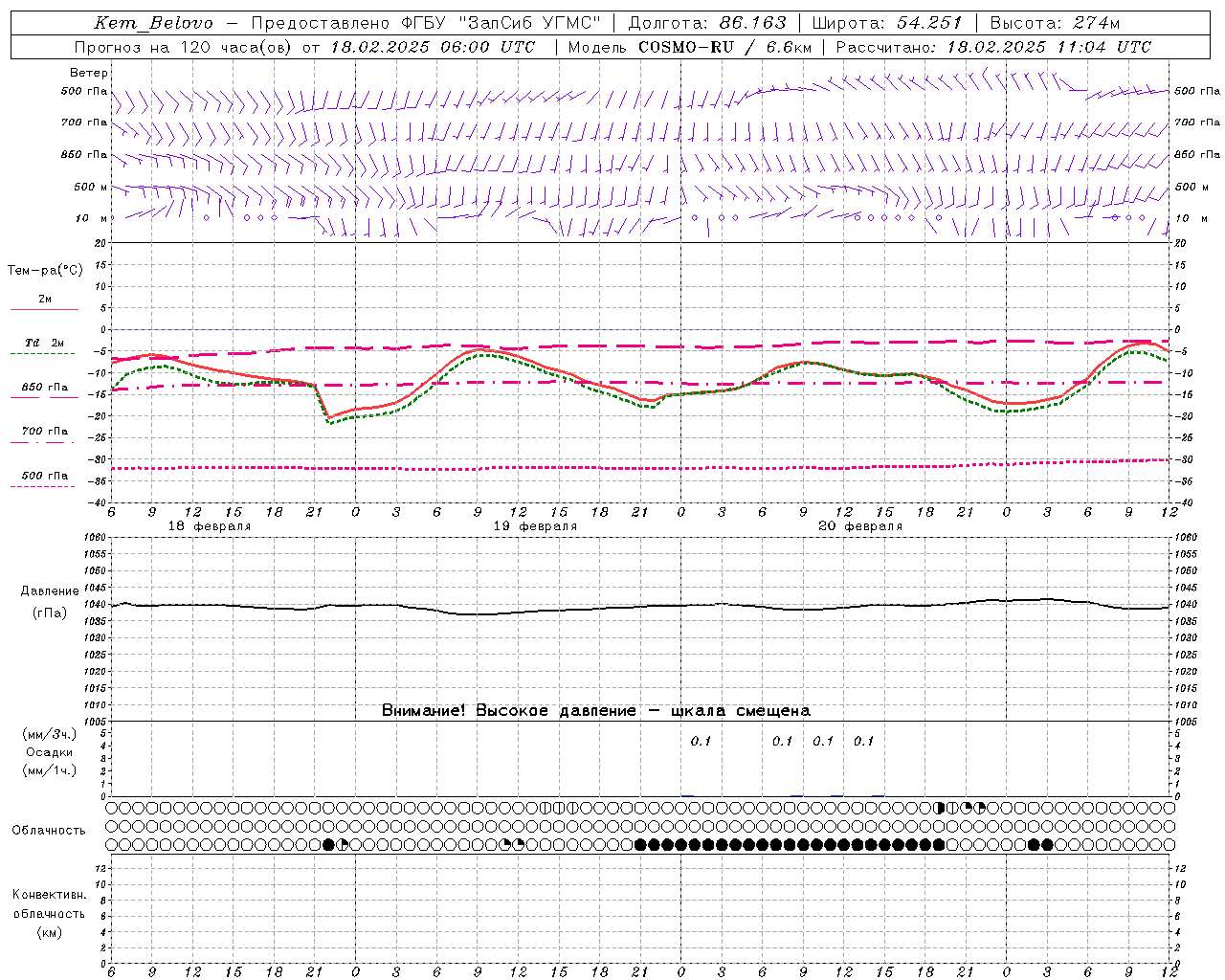The width and height of the screenshot is (1225, 980).
Task: Select the Широта: 54.251 header value
Action: pos(886,24)
